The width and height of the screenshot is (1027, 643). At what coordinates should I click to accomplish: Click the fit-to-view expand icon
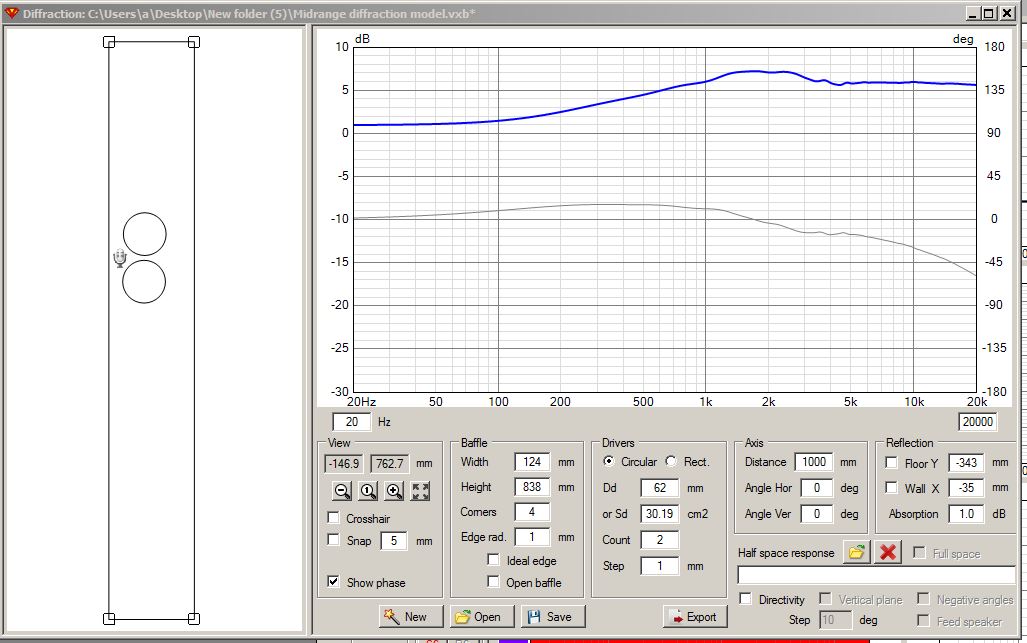(x=420, y=491)
